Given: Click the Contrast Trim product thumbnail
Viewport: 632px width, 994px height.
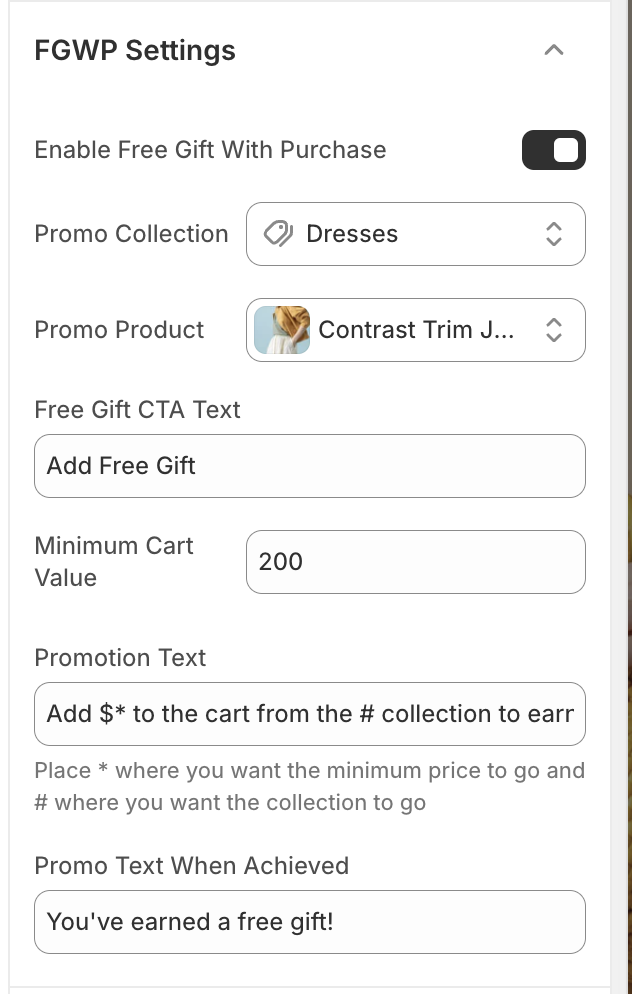Looking at the screenshot, I should (x=282, y=330).
